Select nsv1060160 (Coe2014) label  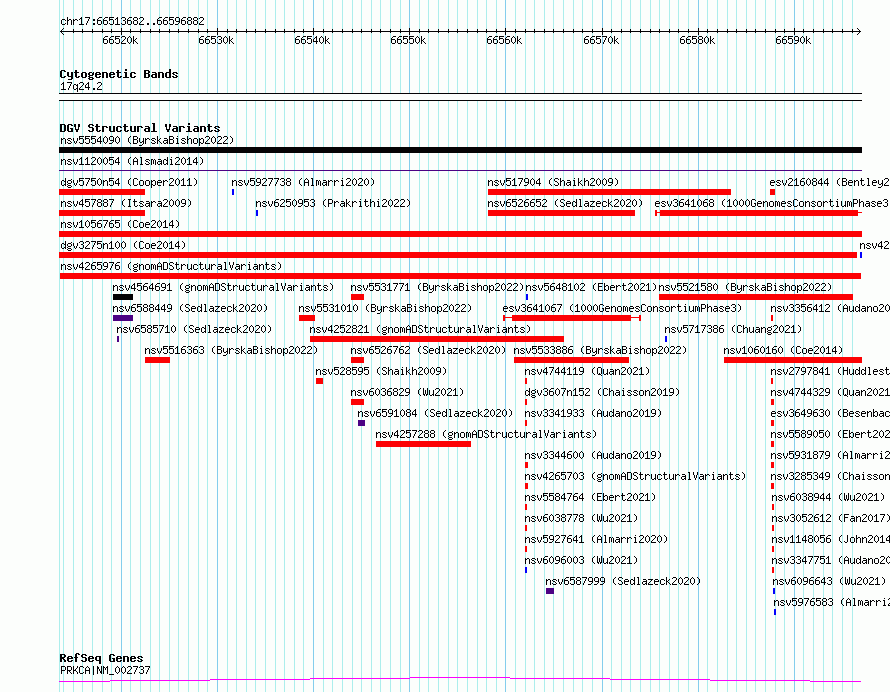point(783,350)
